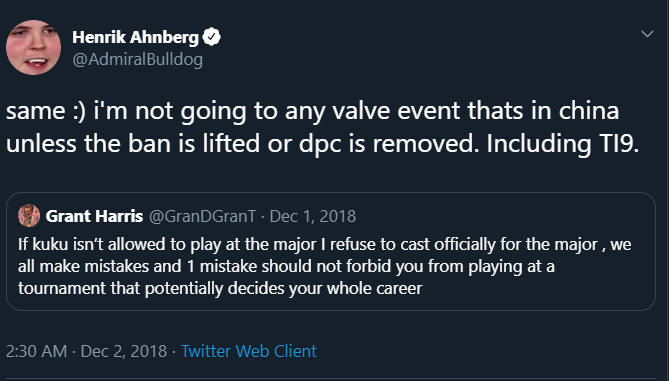Viewport: 669px width, 381px height.
Task: Select the @GranDGranT handle
Action: pos(202,216)
